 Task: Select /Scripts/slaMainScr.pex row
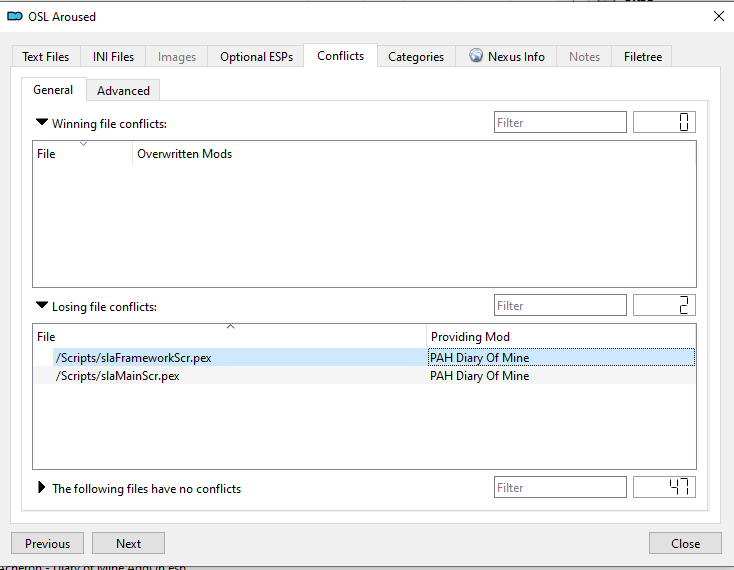coord(364,376)
